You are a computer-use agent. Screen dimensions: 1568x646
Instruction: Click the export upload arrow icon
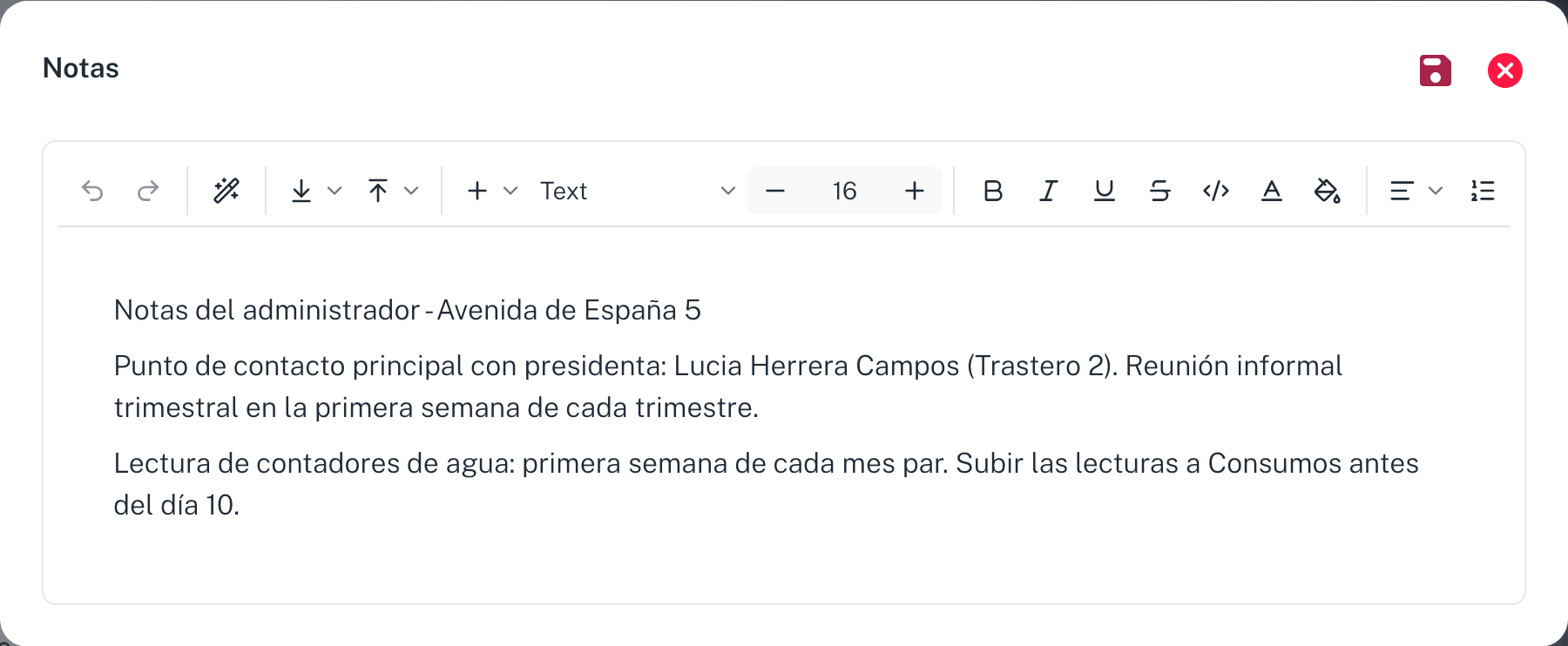[378, 191]
